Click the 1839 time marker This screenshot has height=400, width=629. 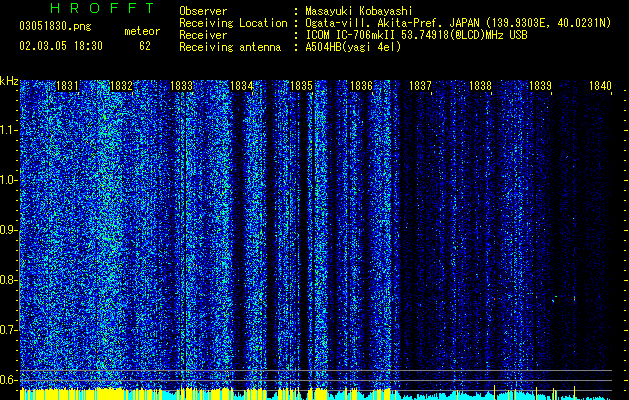540,85
